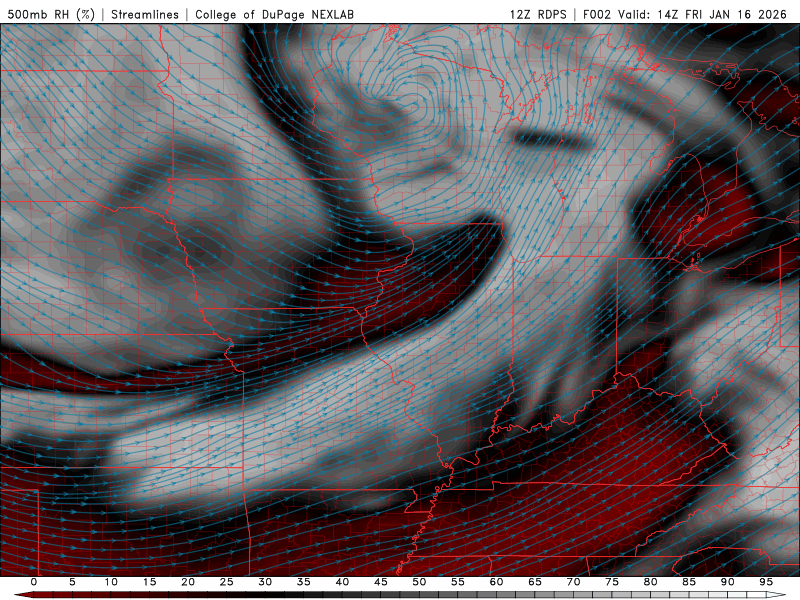The width and height of the screenshot is (800, 600).
Task: Click the "5" value on the color scale
Action: tap(72, 582)
